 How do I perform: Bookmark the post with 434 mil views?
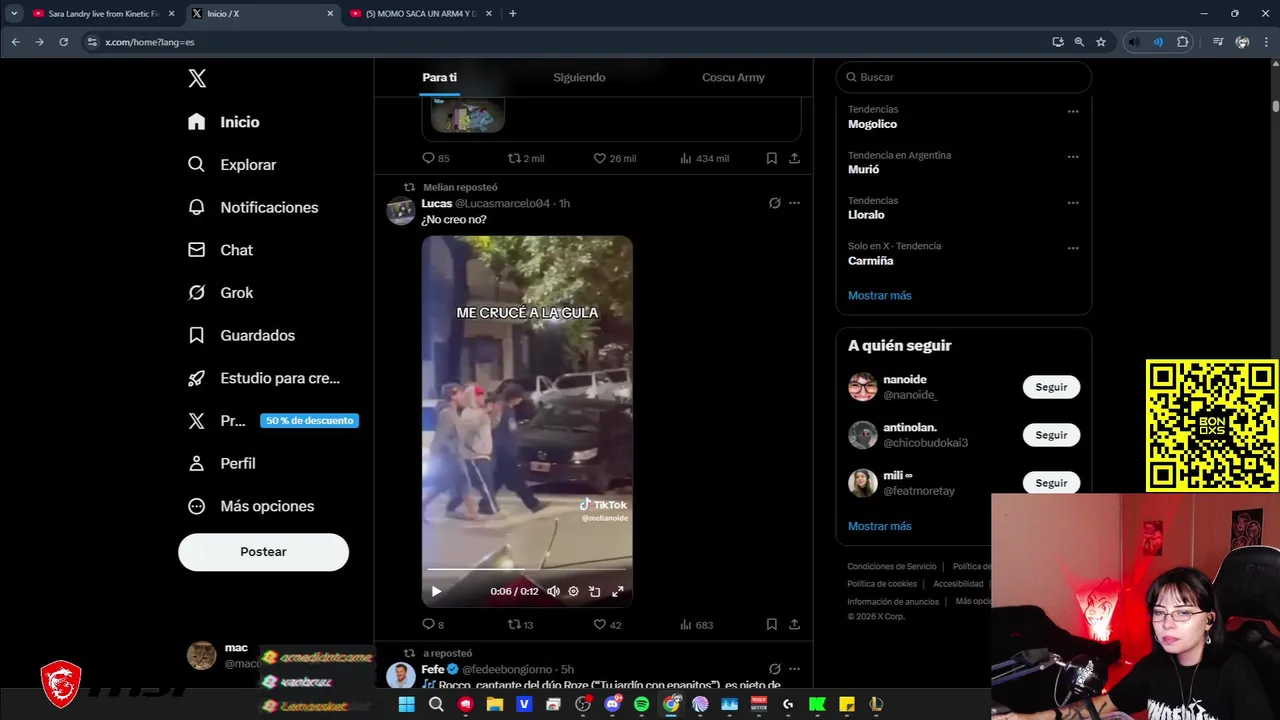772,158
